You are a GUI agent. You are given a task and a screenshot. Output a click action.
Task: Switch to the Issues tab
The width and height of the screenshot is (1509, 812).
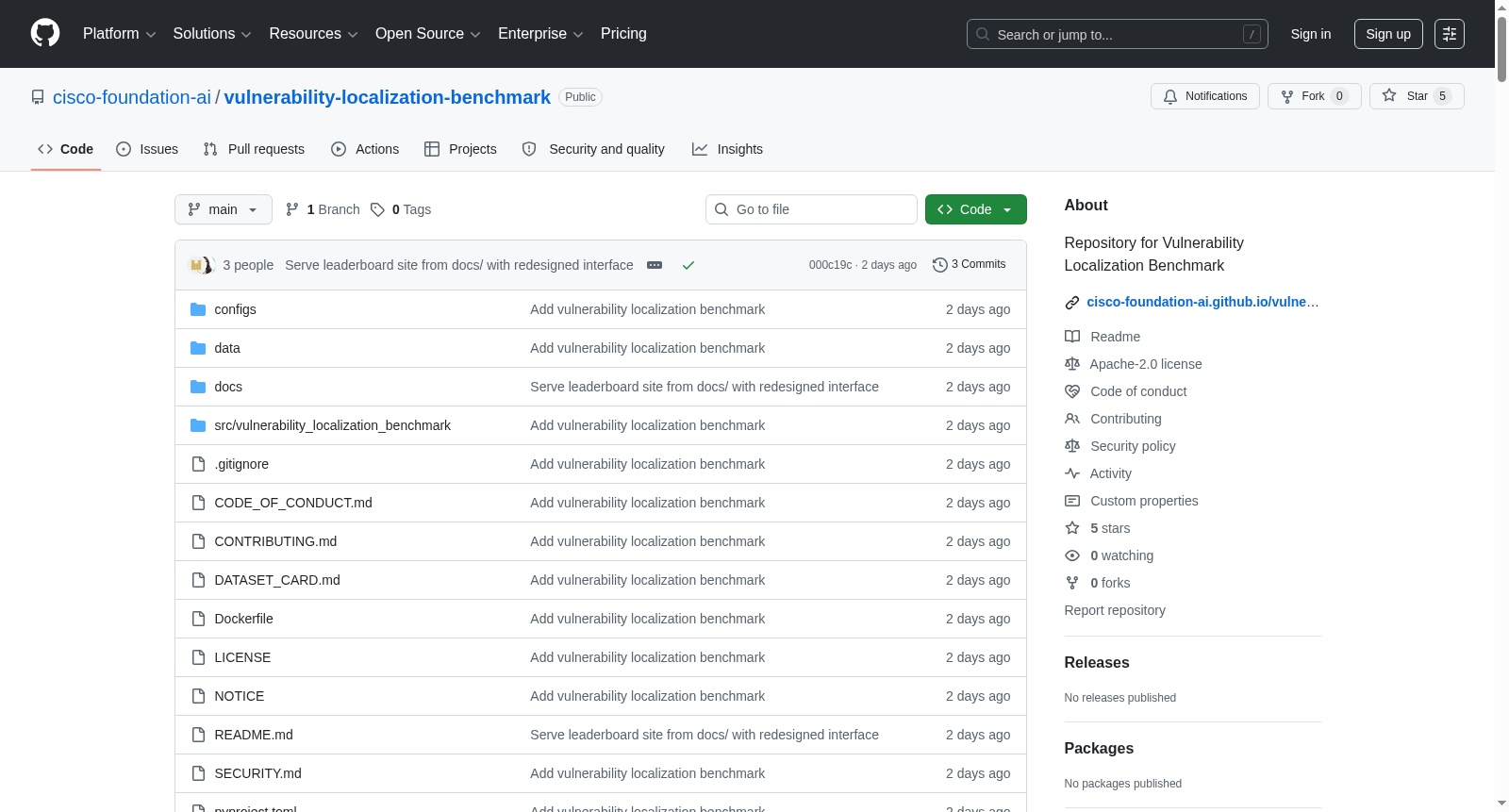(147, 149)
